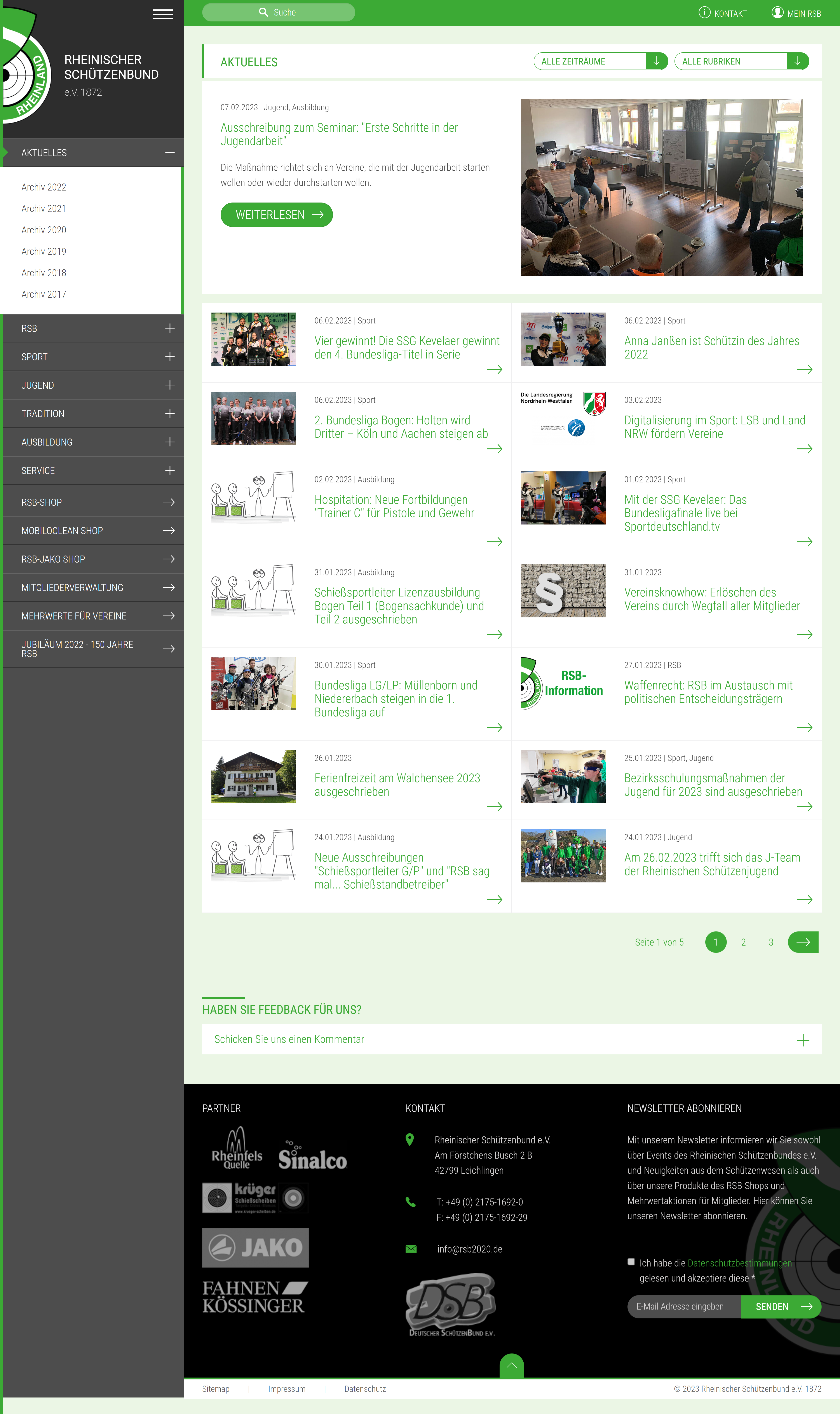This screenshot has height=1414, width=840.
Task: Click arrow for Anna Janßen article
Action: coord(804,369)
